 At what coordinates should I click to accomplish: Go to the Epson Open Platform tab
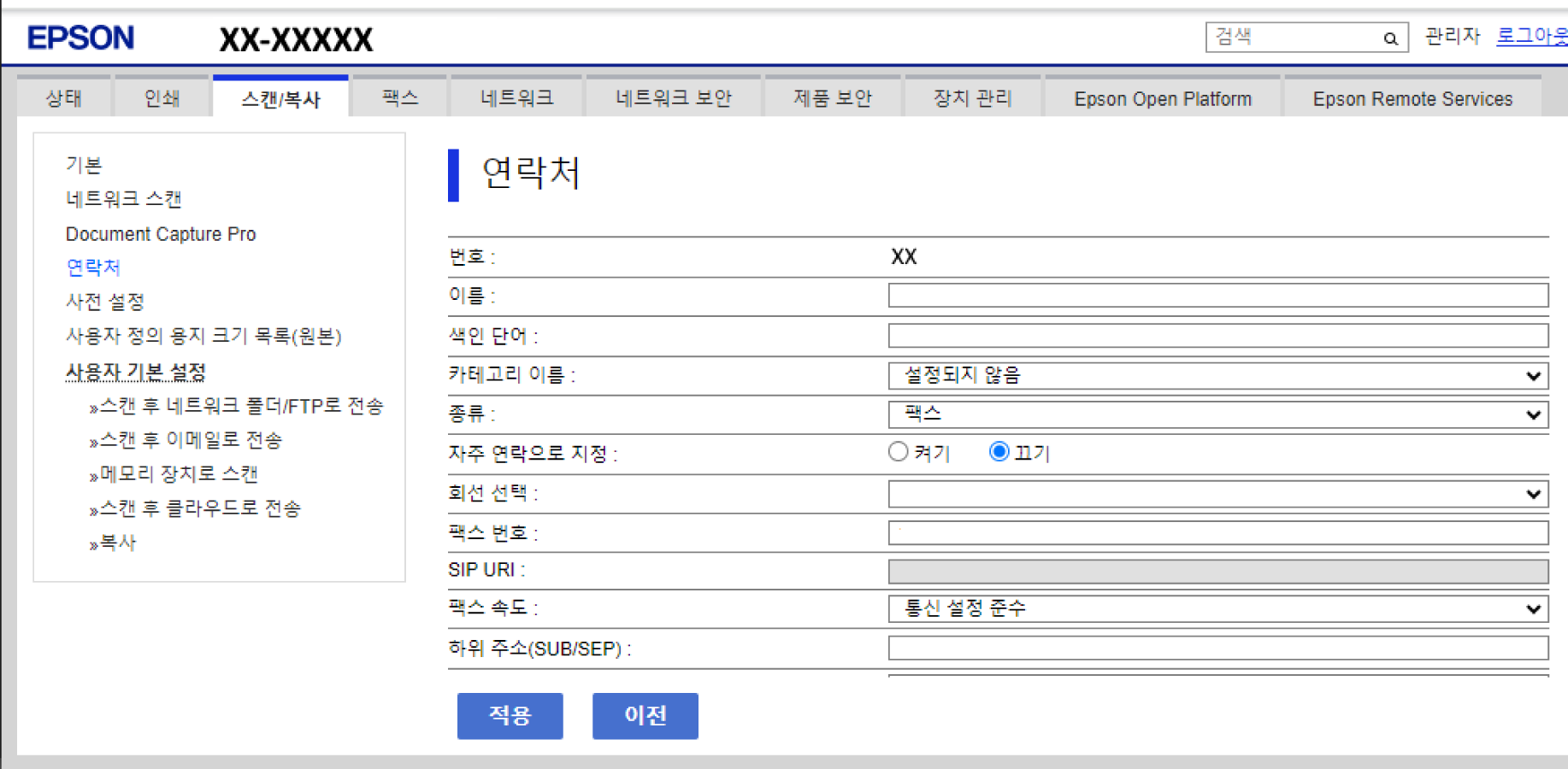pos(1162,99)
